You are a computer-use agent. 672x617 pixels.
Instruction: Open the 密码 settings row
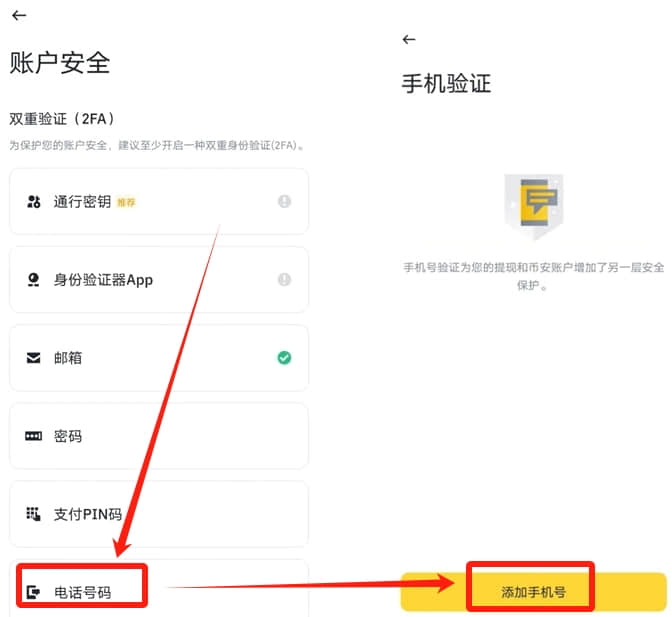click(159, 436)
